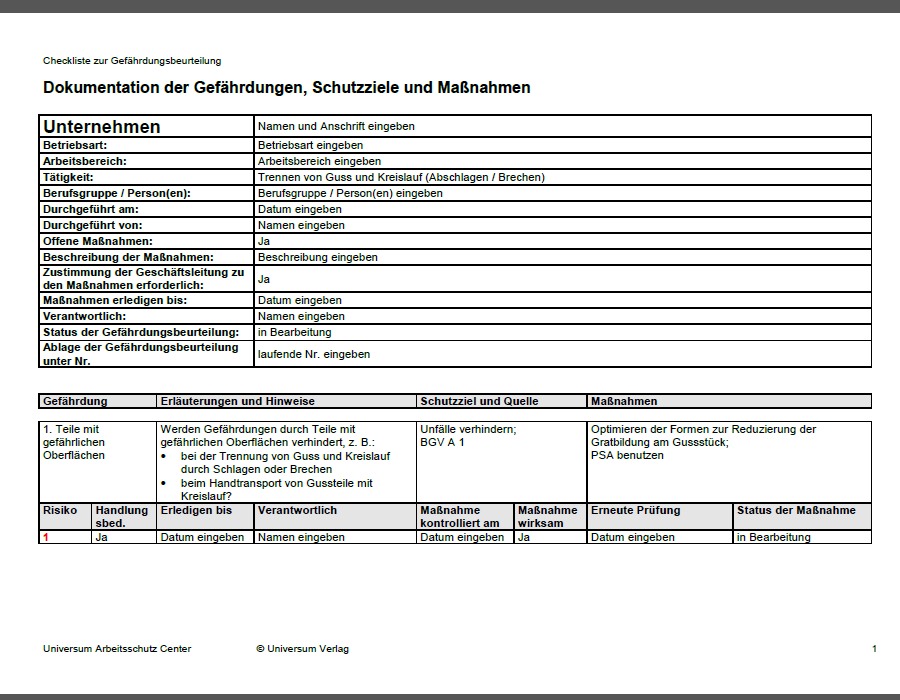Click 'Datum eingeben' beside Durchgeführt am
Image resolution: width=900 pixels, height=700 pixels.
[562, 209]
